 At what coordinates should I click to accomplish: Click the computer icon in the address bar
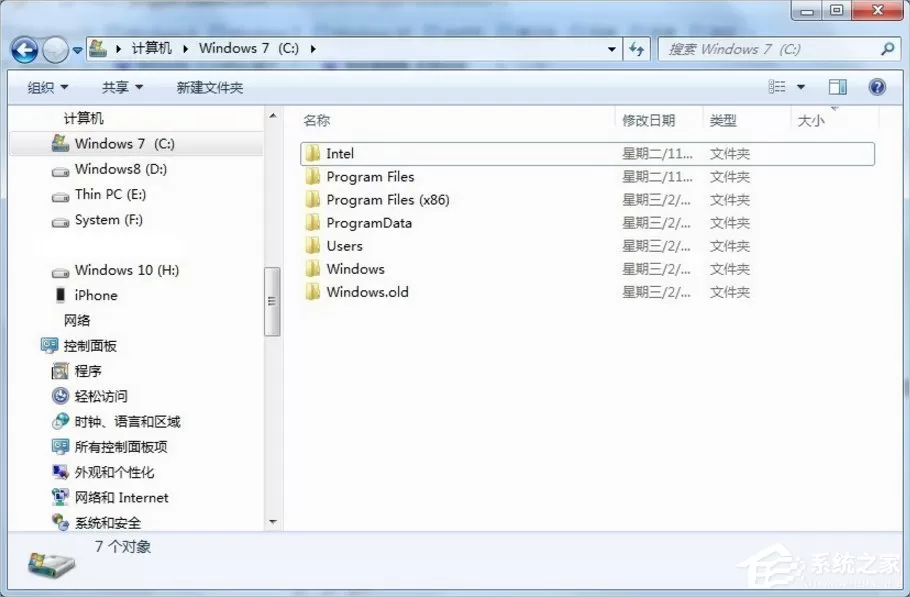tap(98, 49)
